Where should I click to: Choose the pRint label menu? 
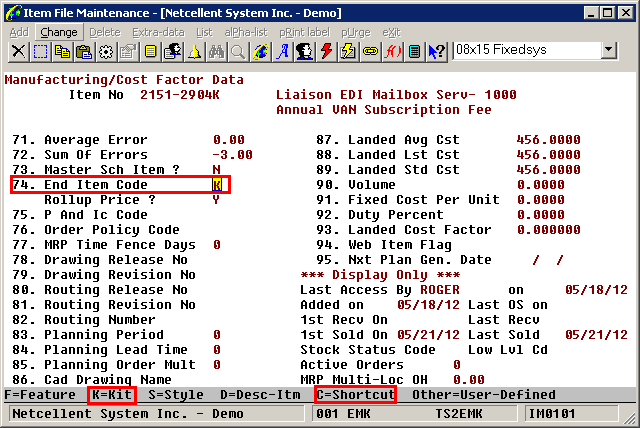304,32
